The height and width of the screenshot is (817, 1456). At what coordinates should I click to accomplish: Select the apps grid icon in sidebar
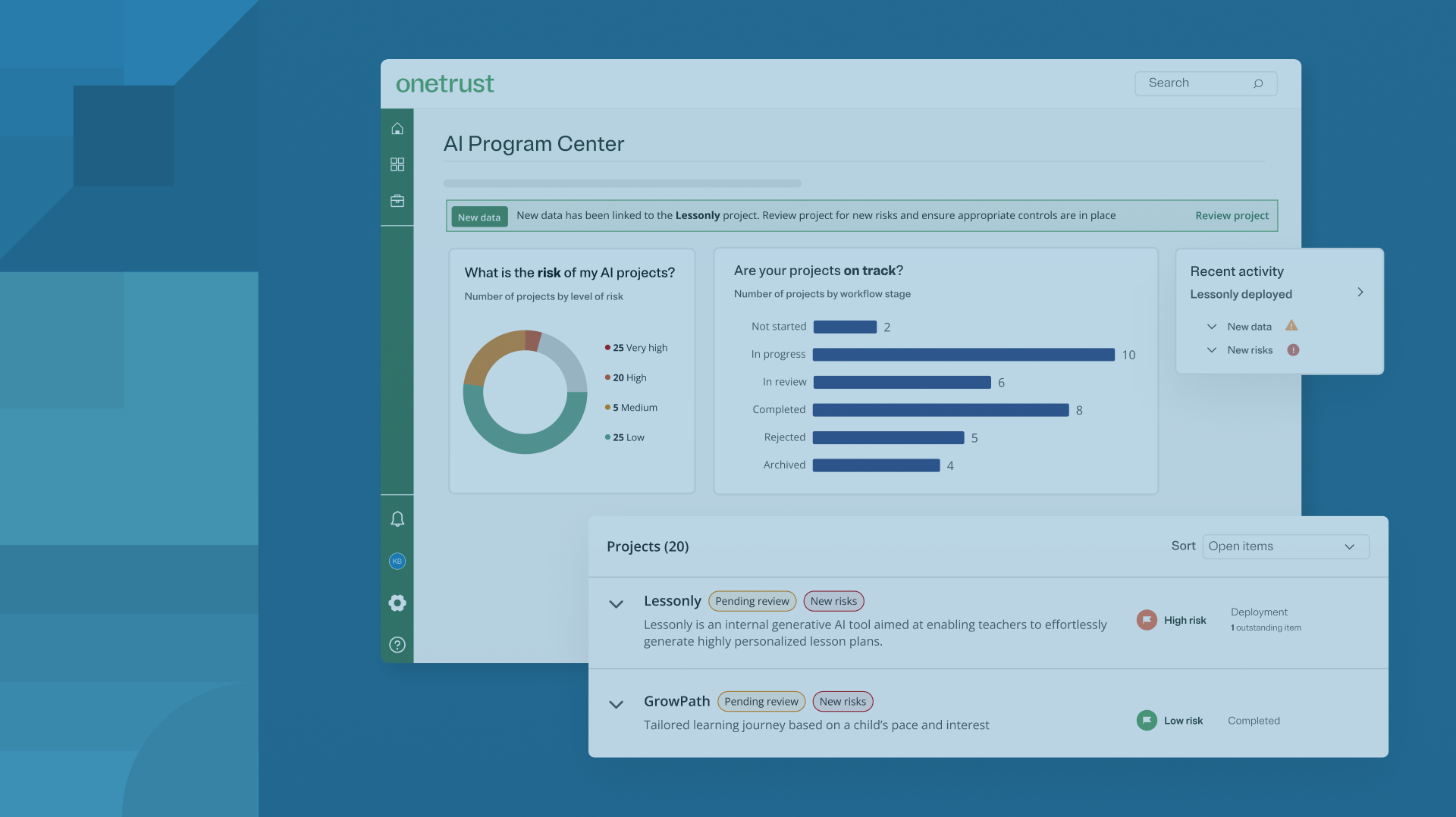[x=397, y=164]
